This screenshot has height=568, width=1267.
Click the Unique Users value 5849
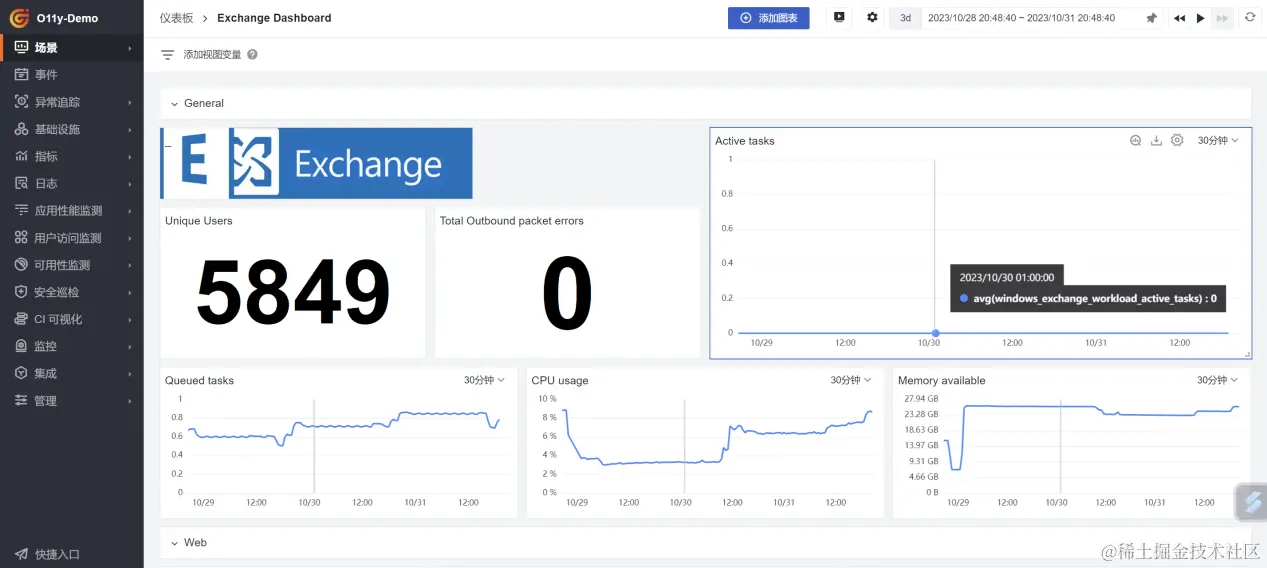coord(293,294)
